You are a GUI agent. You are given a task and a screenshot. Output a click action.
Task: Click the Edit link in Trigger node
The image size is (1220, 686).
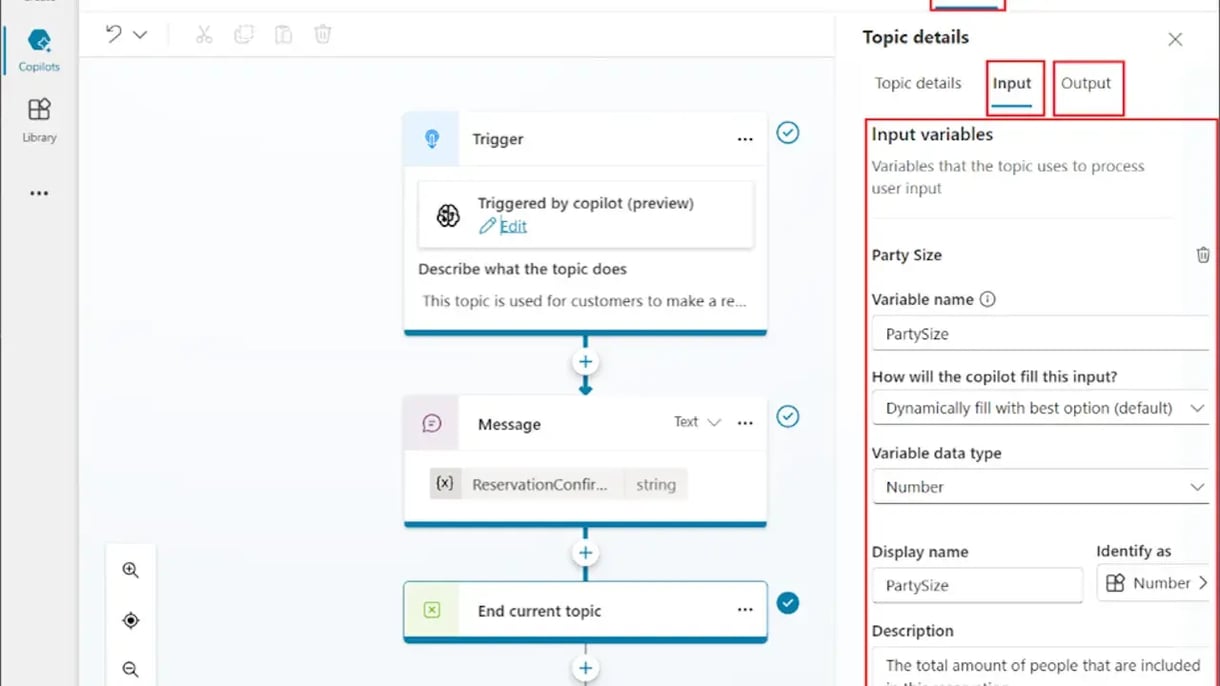click(512, 226)
